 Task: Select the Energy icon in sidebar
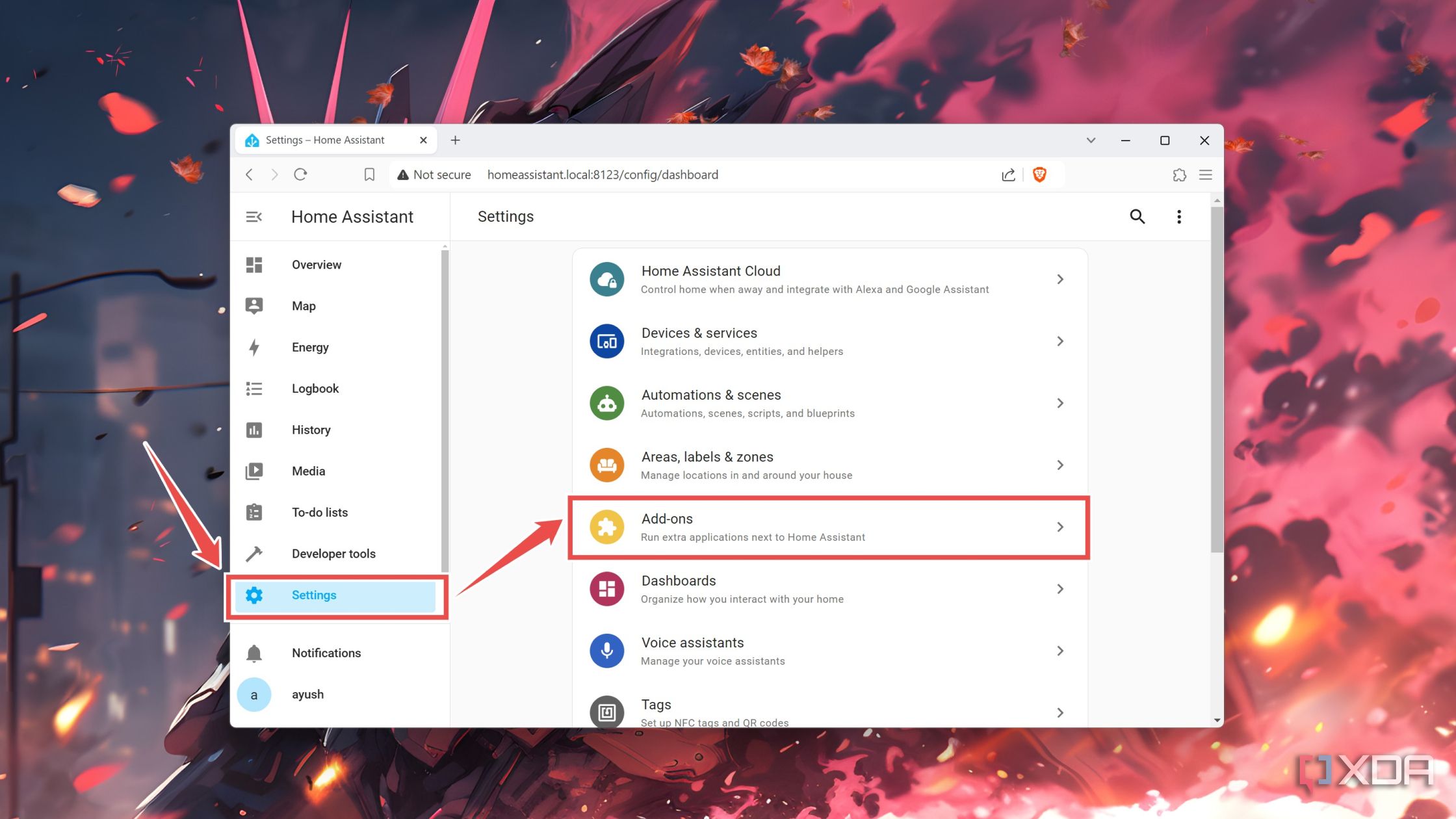(254, 347)
